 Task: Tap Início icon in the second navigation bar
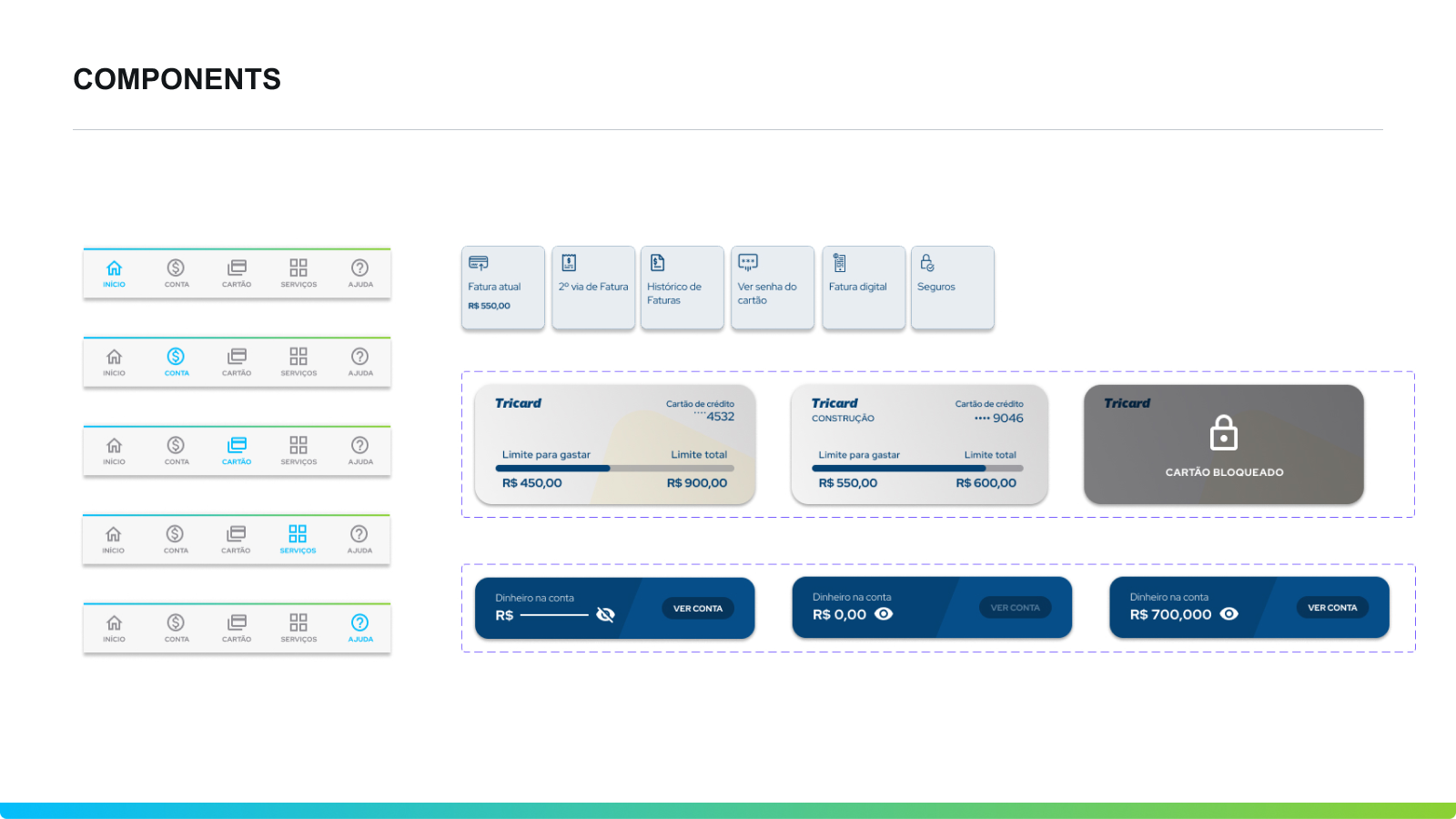114,356
